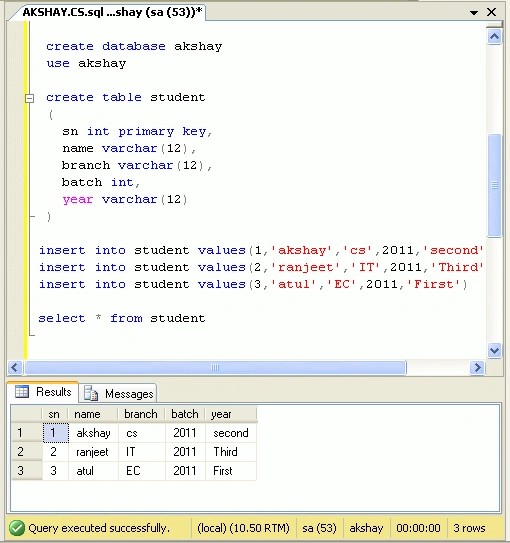Place cursor on 'create database akshay' line
Screen dimensions: 510x543
tap(134, 46)
